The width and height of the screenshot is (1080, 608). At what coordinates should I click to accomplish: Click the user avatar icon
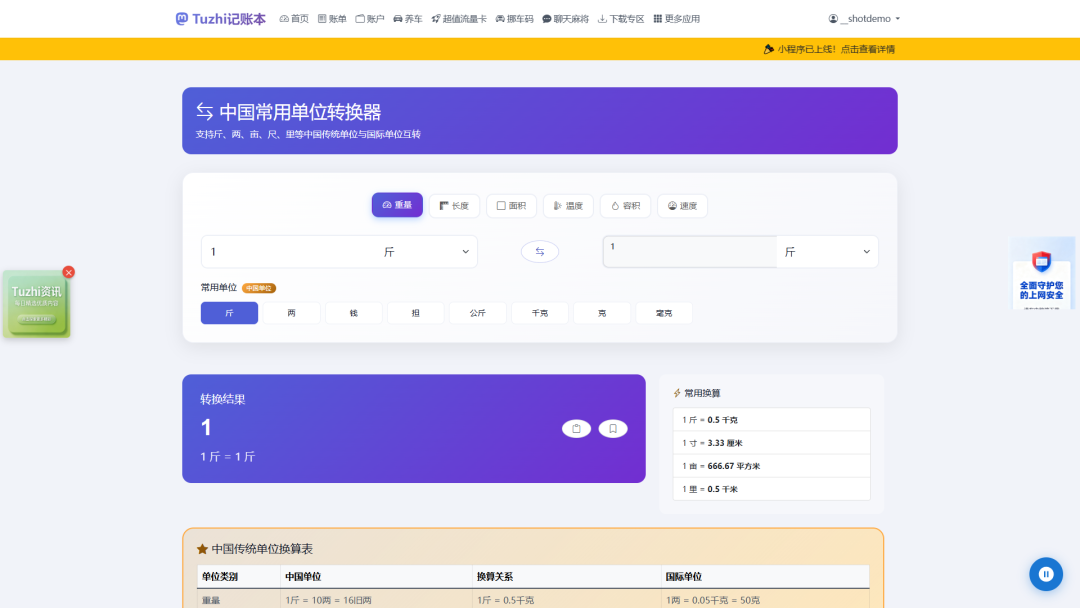(833, 19)
